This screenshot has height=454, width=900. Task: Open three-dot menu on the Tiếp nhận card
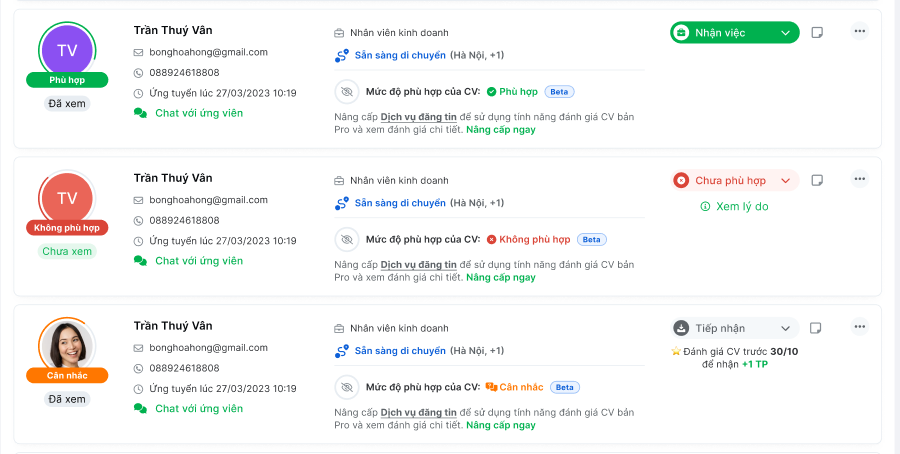859,327
